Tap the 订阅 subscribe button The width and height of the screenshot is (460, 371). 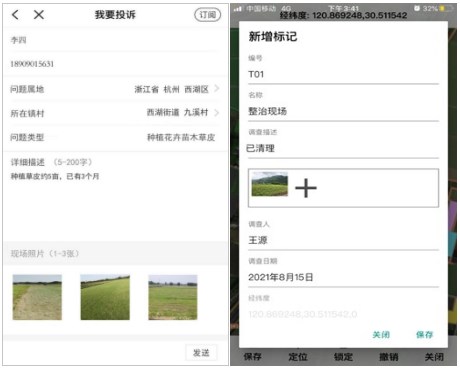207,15
